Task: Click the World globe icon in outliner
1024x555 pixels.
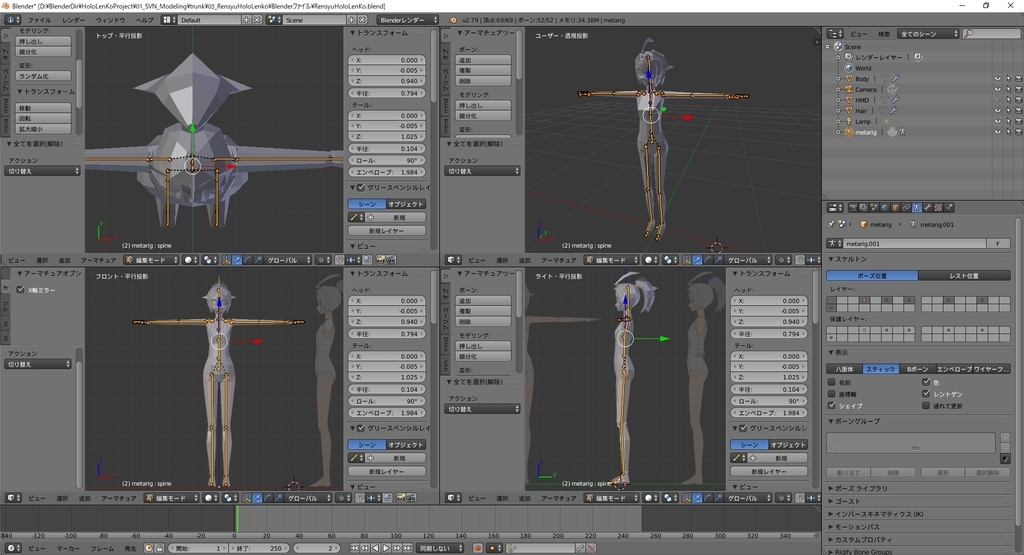Action: (849, 68)
